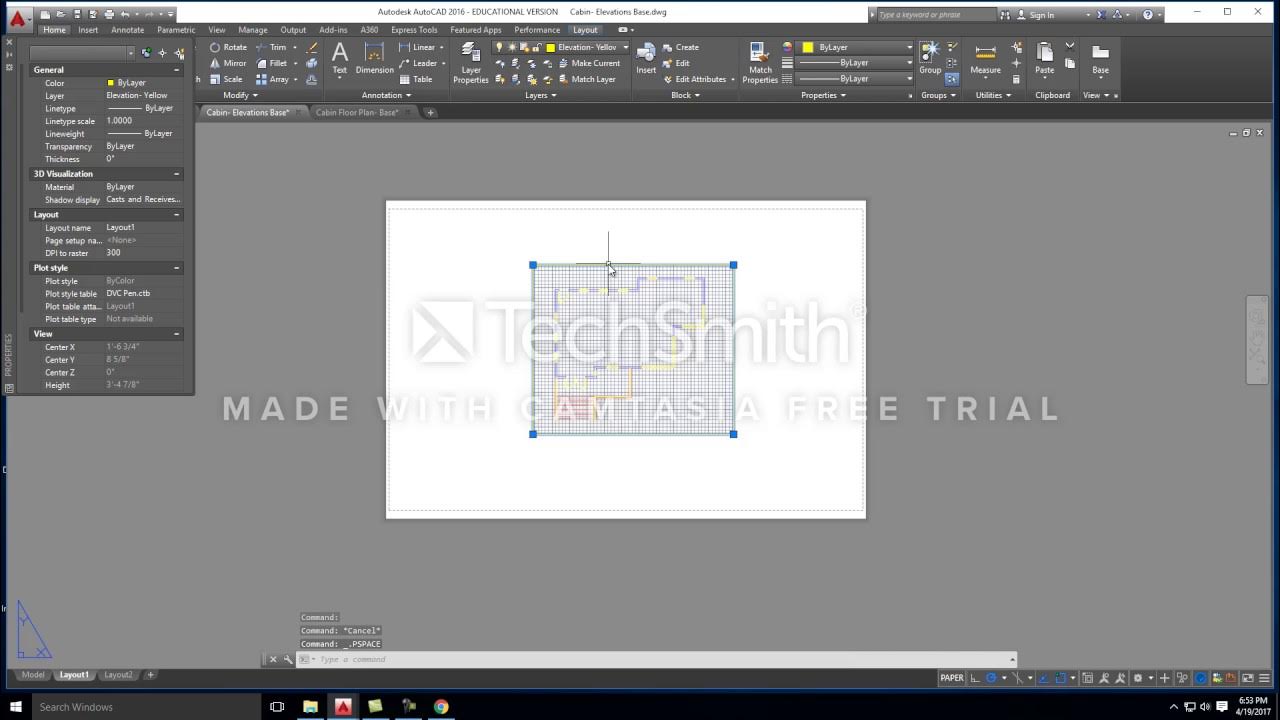Click Edit block

tap(676, 63)
